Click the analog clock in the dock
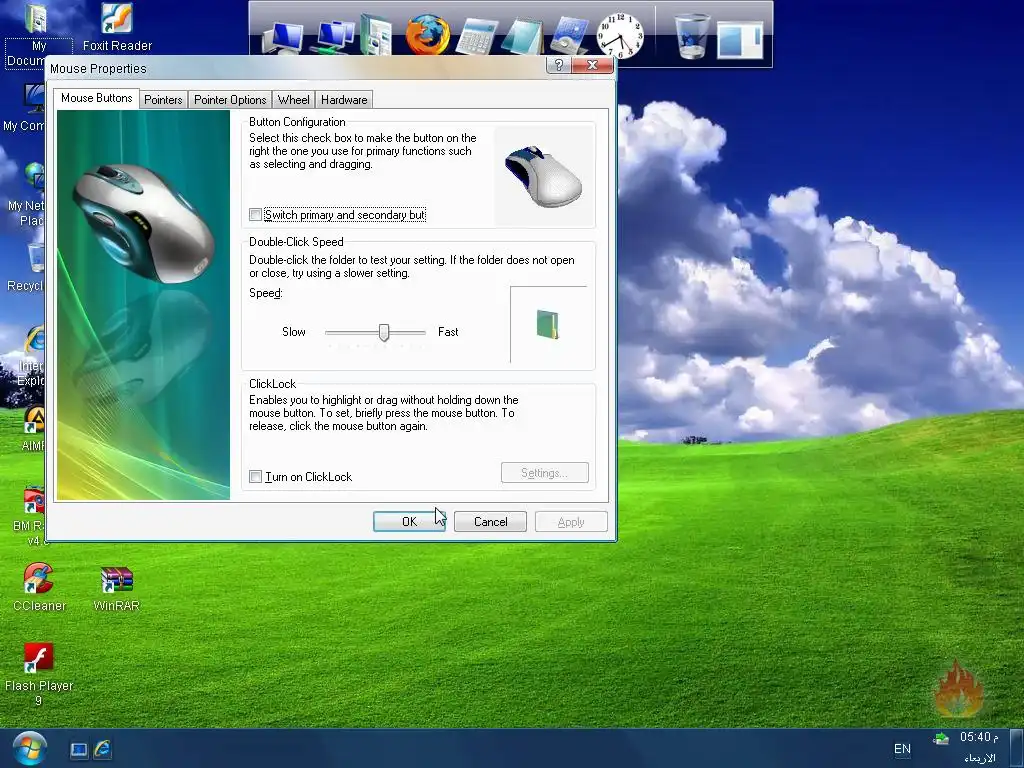This screenshot has height=768, width=1024. 620,36
